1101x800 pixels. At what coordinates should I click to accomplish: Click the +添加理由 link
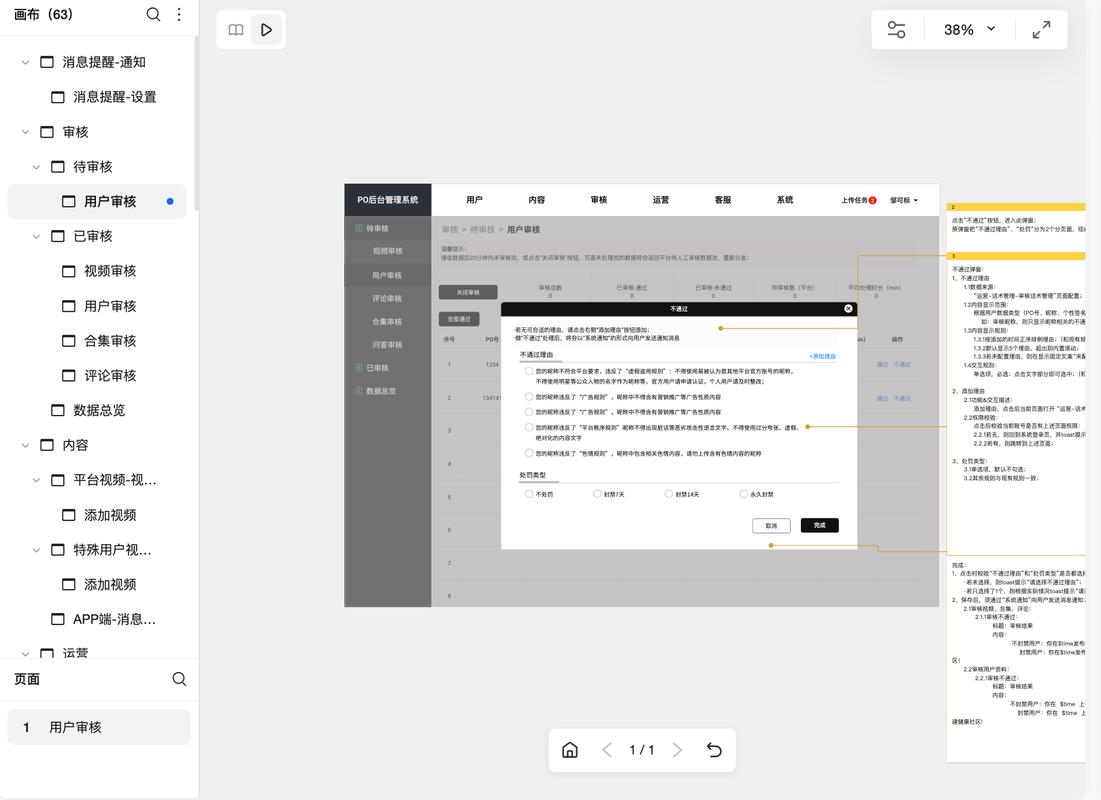click(822, 356)
